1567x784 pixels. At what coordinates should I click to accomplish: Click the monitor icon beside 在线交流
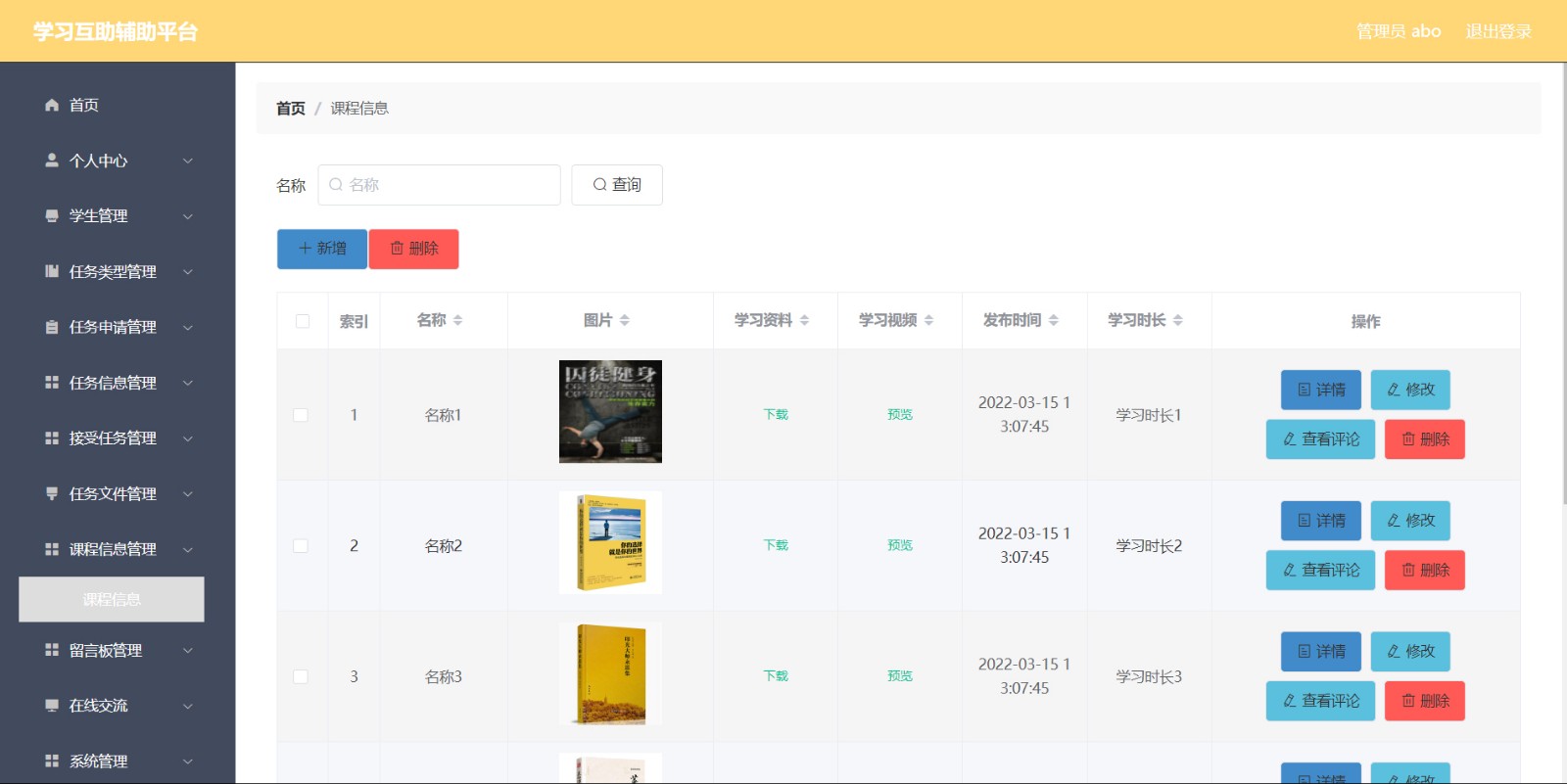52,706
